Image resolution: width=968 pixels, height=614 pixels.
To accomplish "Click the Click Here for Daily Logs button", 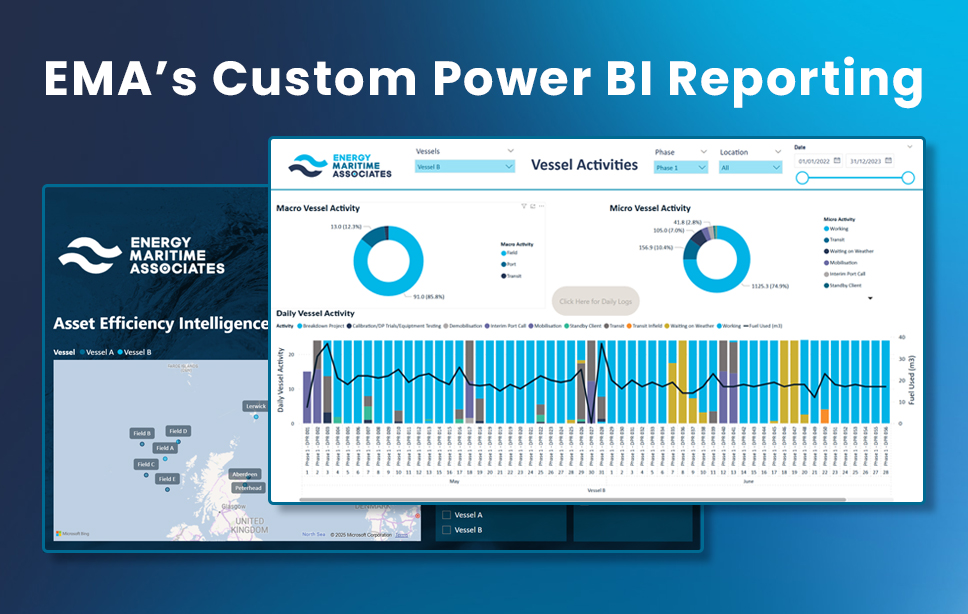I will tap(598, 302).
